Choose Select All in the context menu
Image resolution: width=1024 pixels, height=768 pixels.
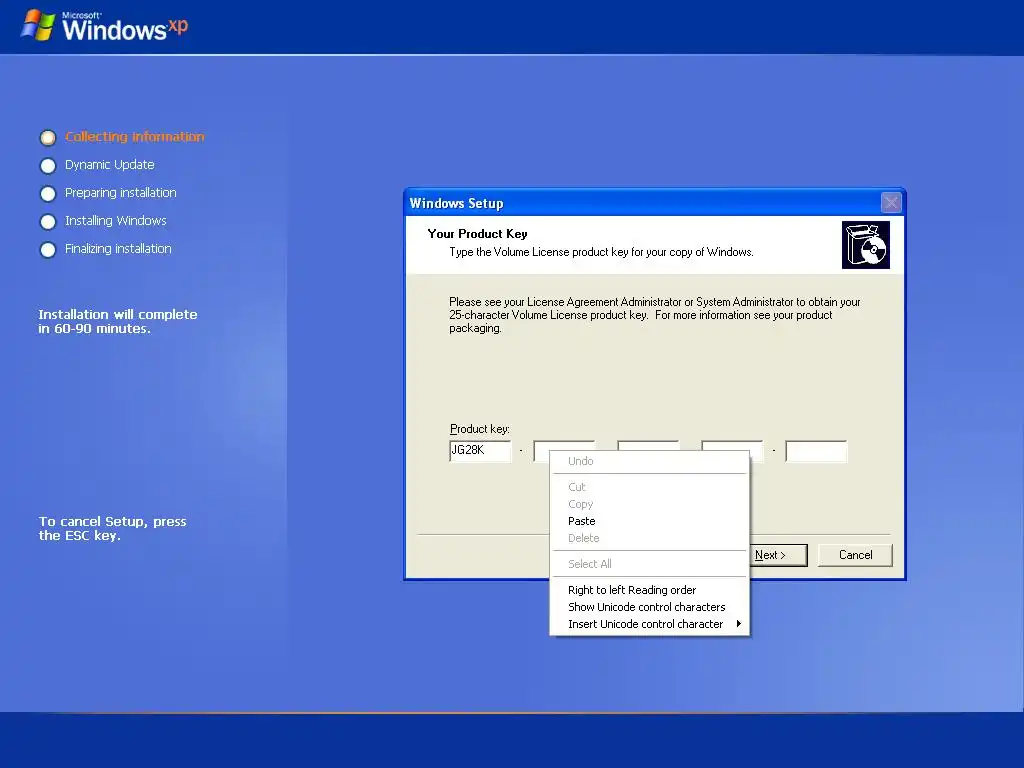[x=649, y=564]
